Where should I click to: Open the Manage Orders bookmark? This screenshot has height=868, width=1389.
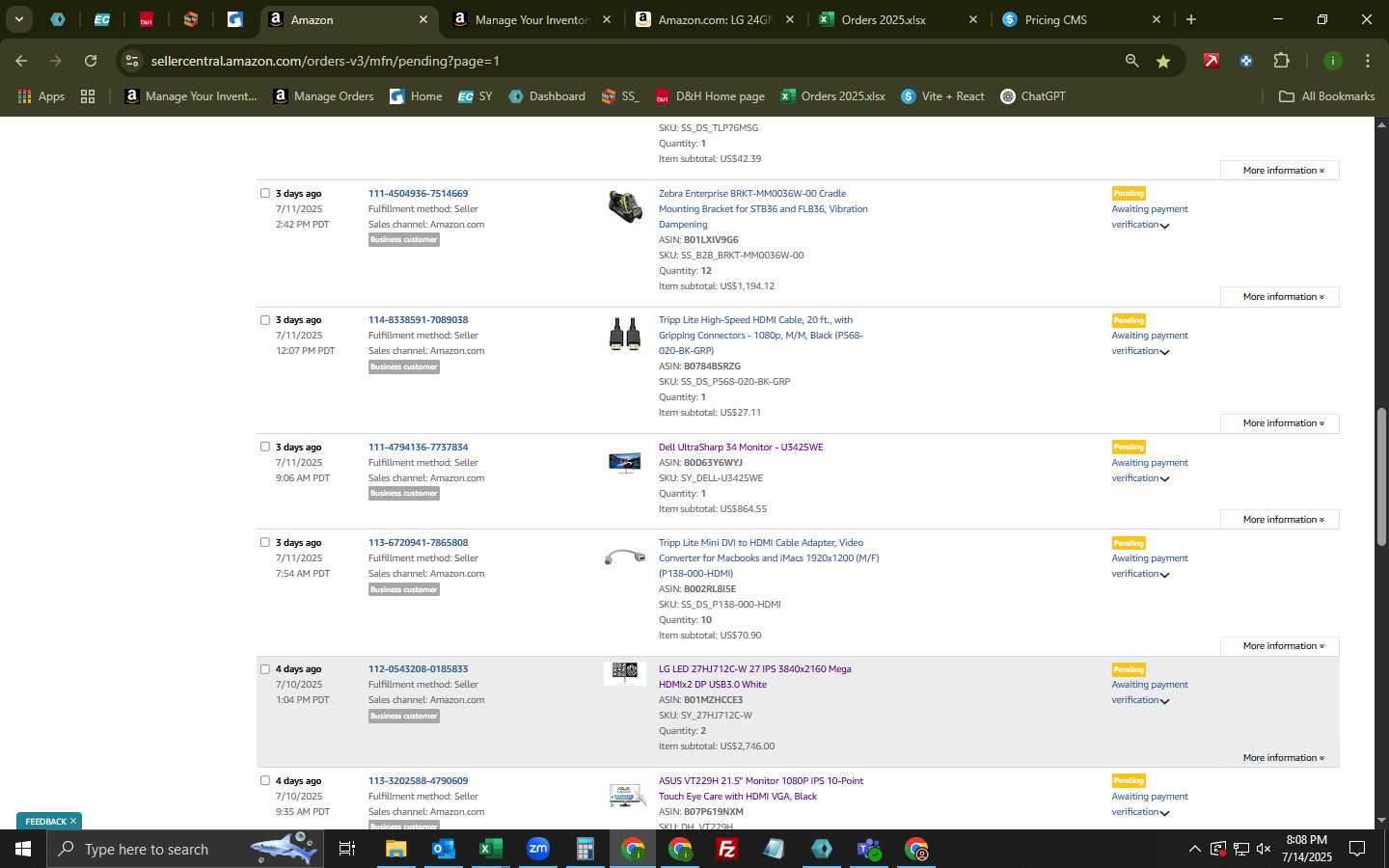[323, 96]
